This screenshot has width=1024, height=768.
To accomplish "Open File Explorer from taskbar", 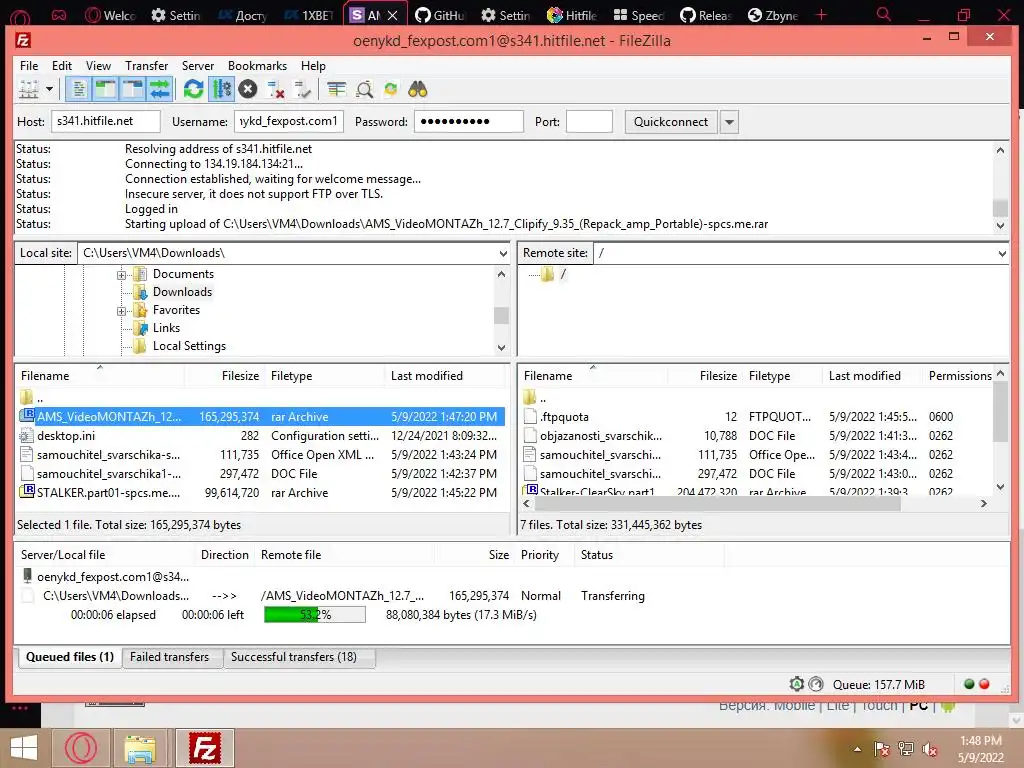I will [140, 748].
